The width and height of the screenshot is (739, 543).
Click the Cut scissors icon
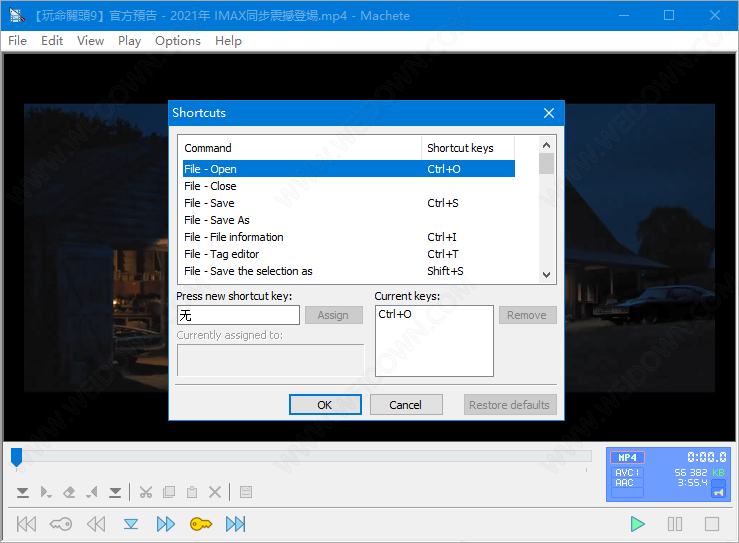point(146,493)
